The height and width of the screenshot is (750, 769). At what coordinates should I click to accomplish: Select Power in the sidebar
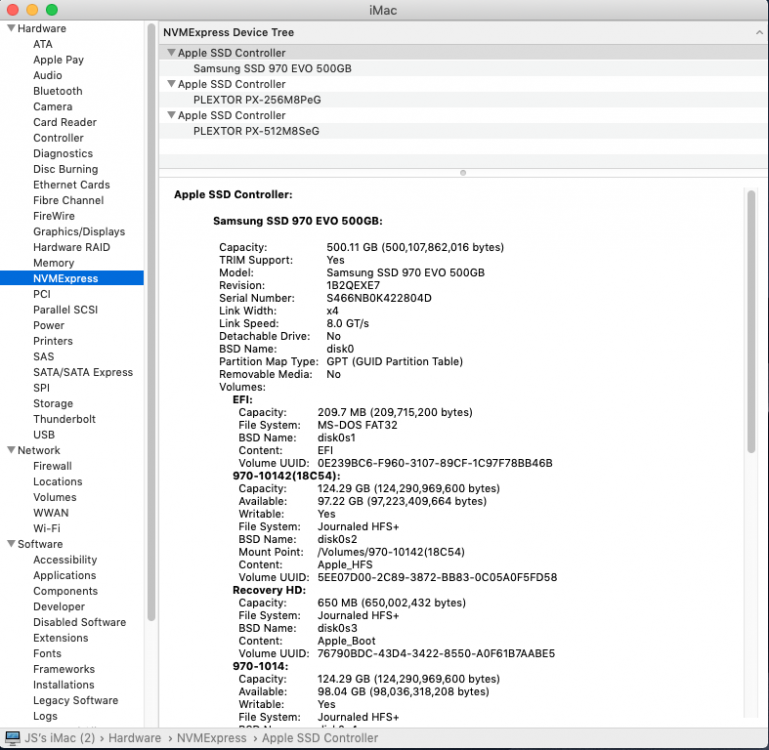[49, 325]
